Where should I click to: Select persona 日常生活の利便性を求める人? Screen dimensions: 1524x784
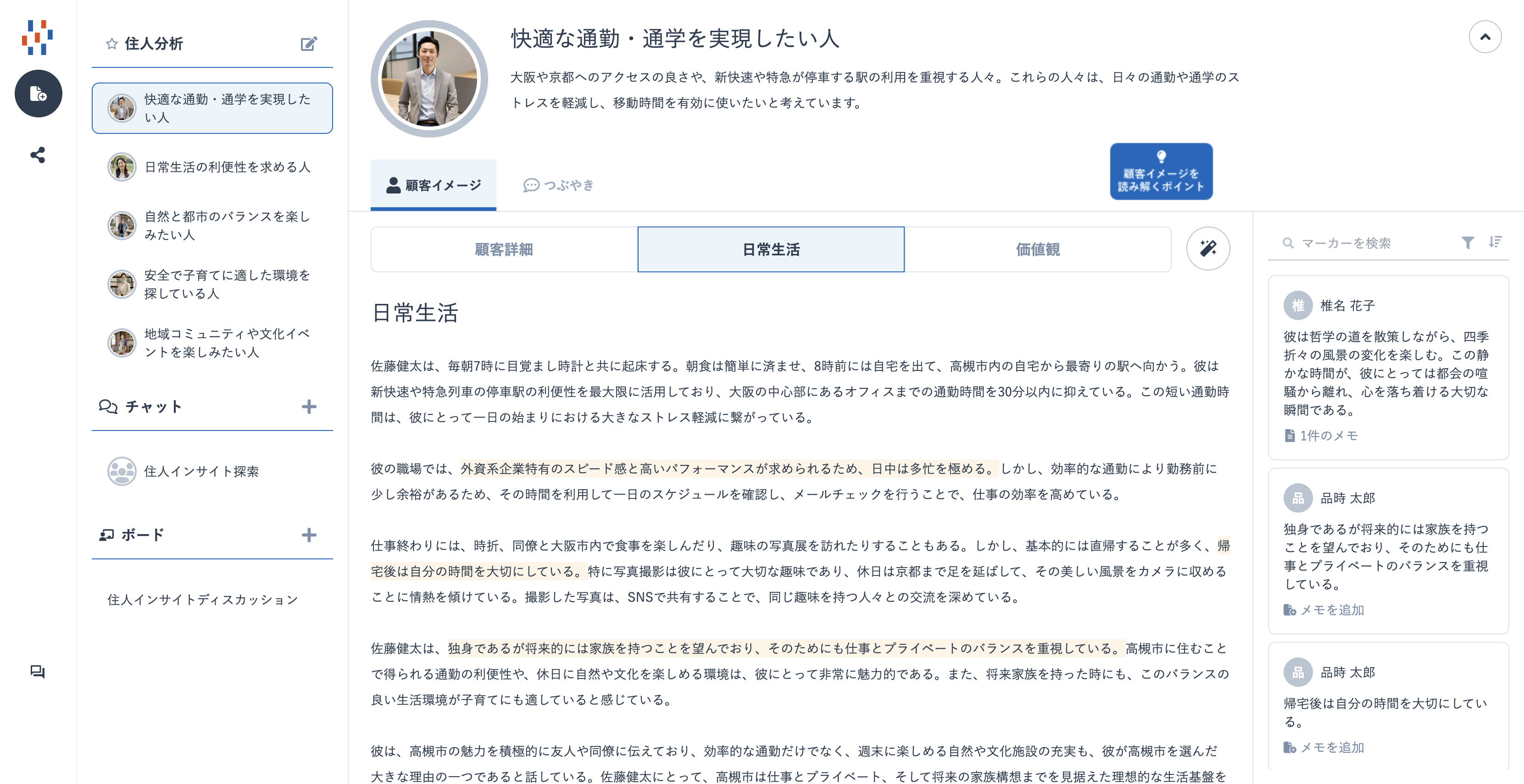click(212, 167)
